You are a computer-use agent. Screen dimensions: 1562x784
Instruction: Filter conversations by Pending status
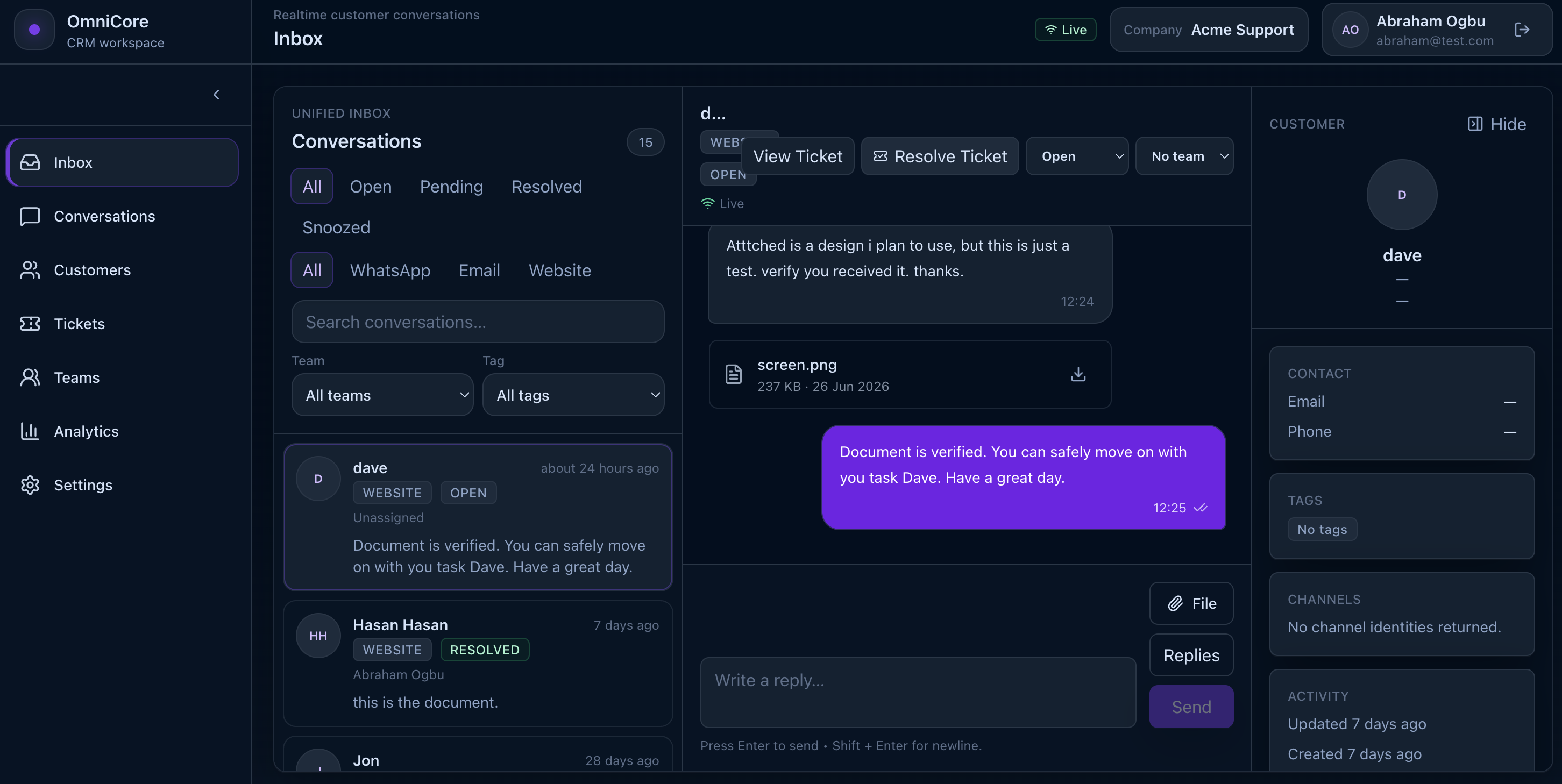tap(452, 186)
